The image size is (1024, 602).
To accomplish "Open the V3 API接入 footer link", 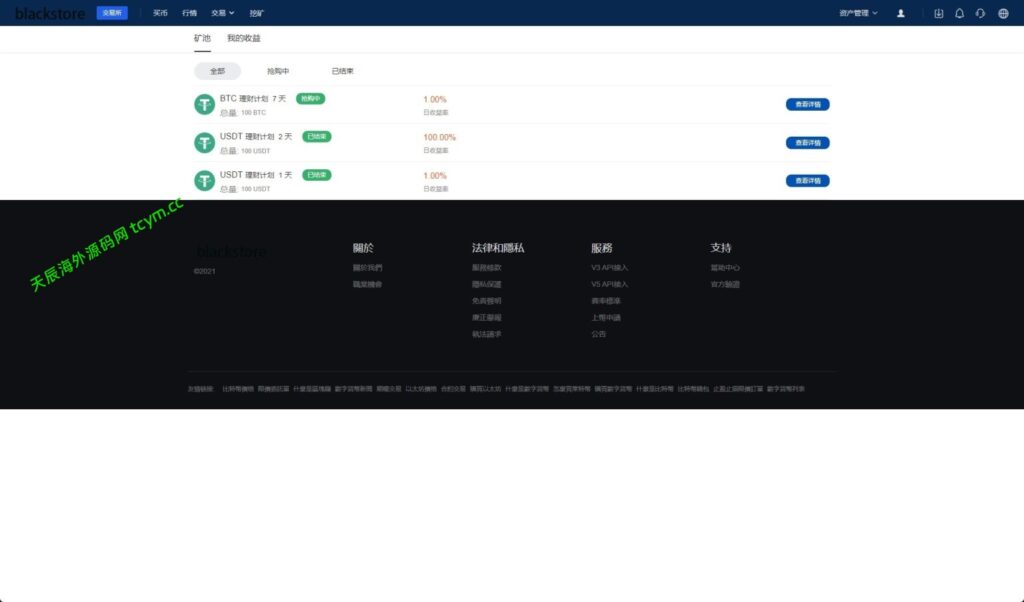I will tap(609, 268).
